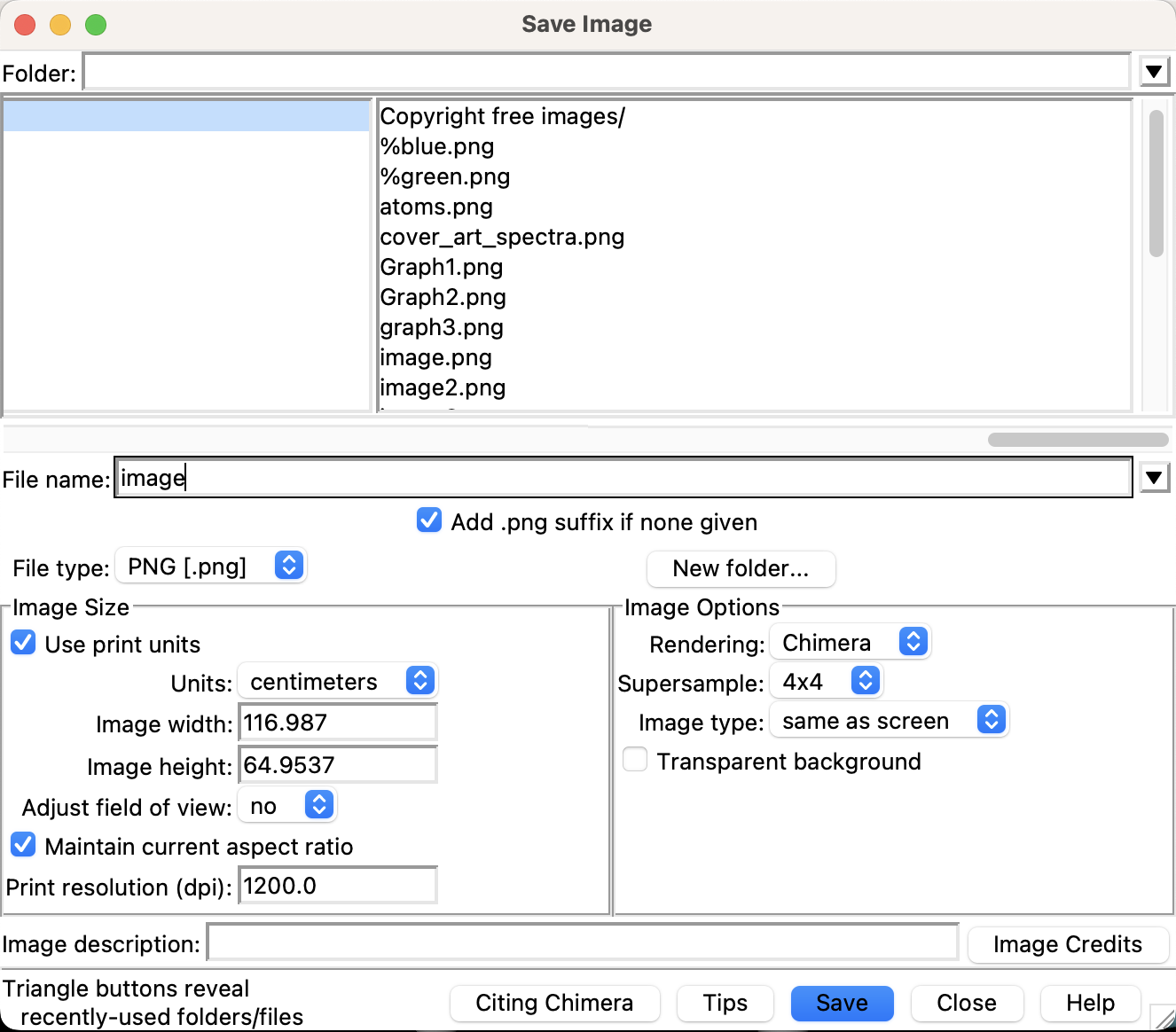1176x1032 pixels.
Task: Click into the Image description field
Action: pyautogui.click(x=583, y=942)
